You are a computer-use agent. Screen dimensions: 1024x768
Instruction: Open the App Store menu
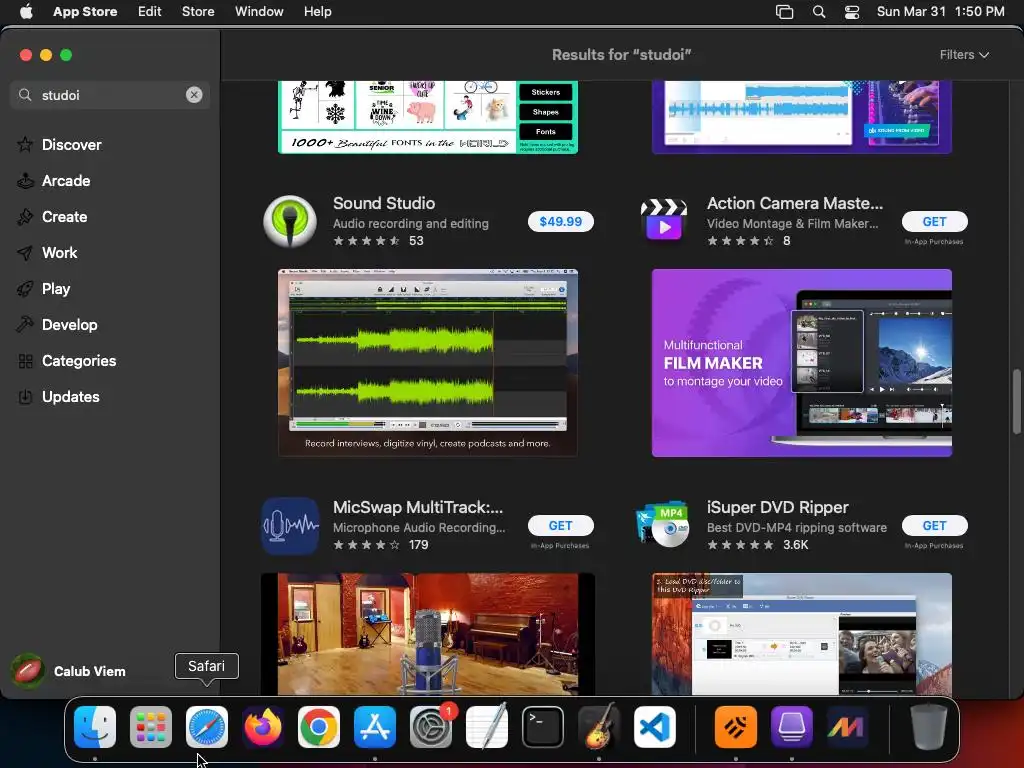pos(85,11)
